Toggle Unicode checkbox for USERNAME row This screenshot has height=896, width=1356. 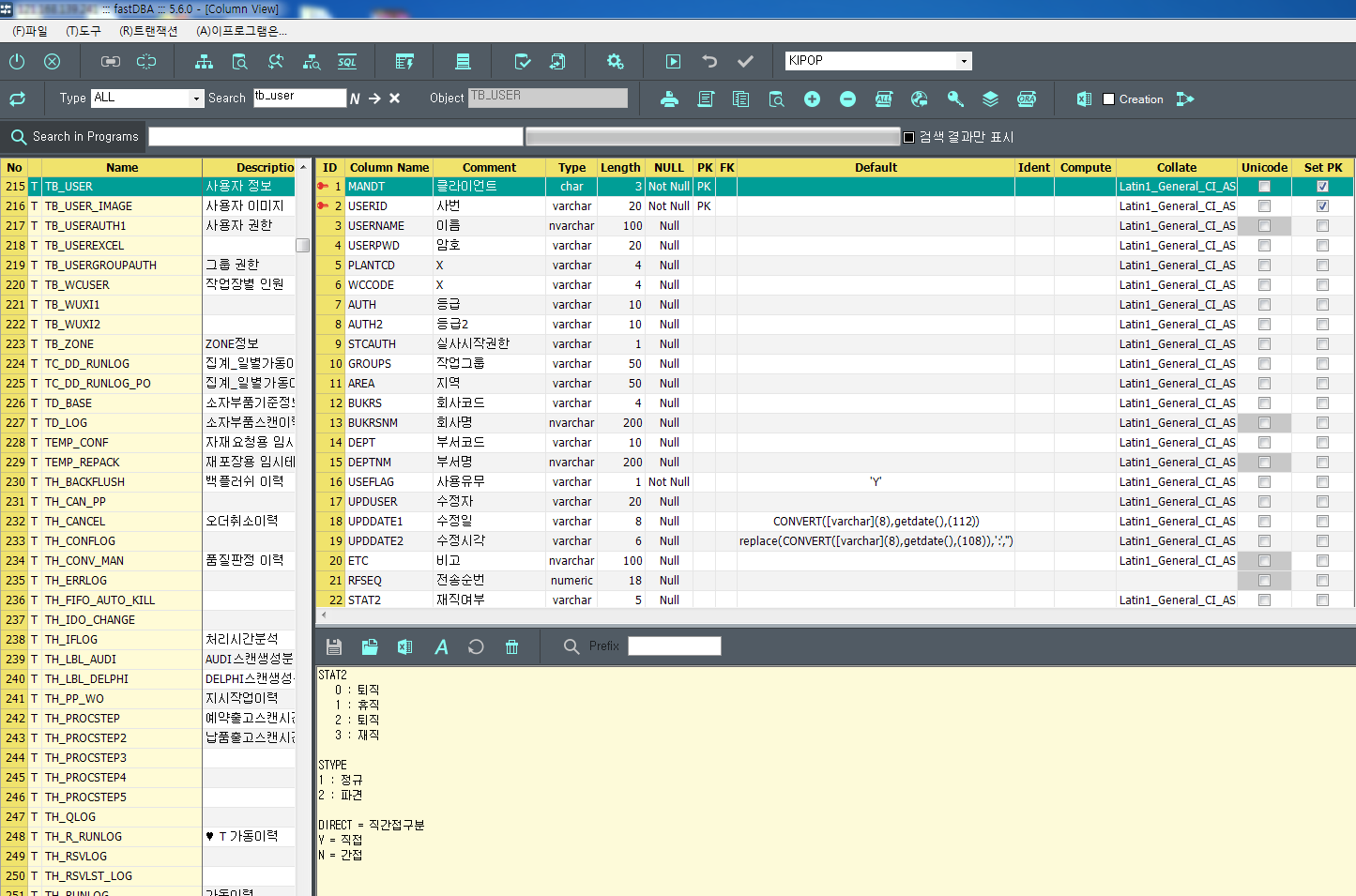(1264, 226)
